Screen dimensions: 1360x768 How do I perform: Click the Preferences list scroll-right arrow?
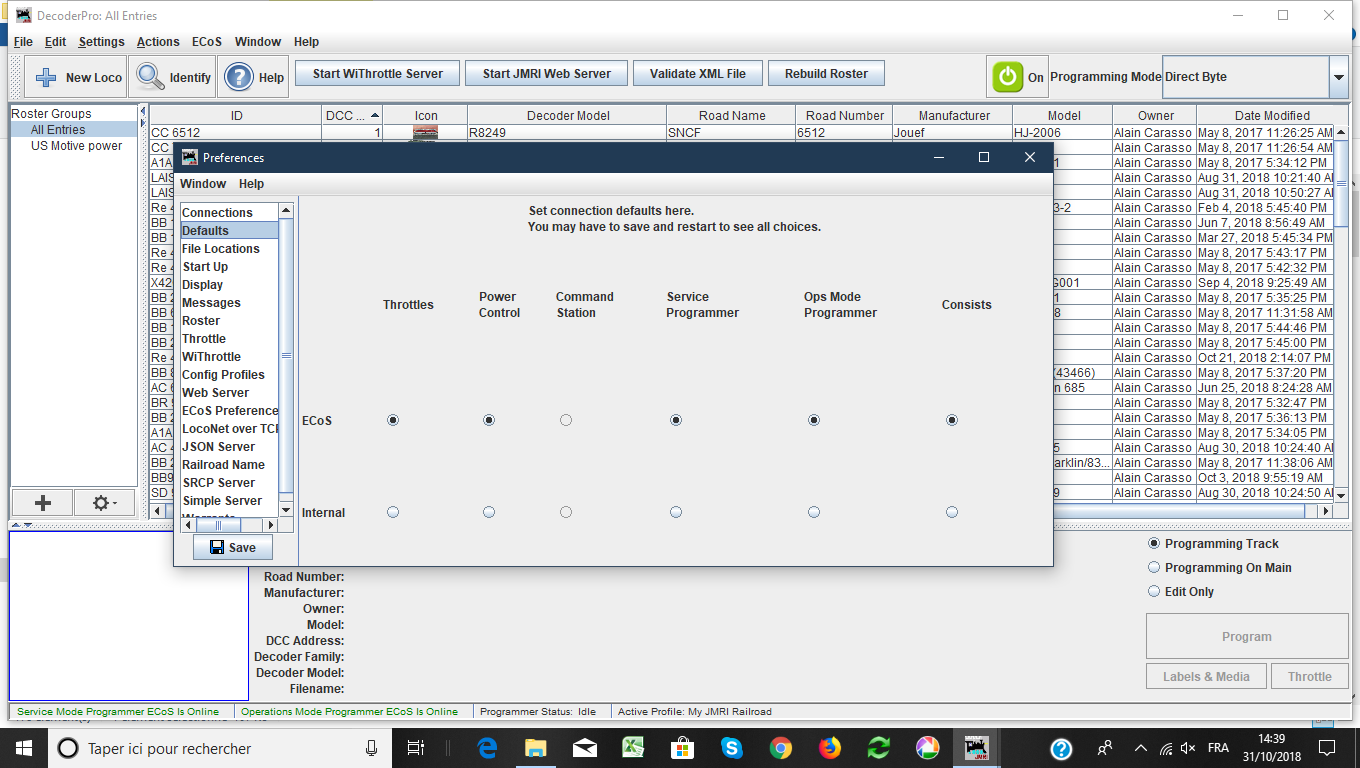pos(271,524)
